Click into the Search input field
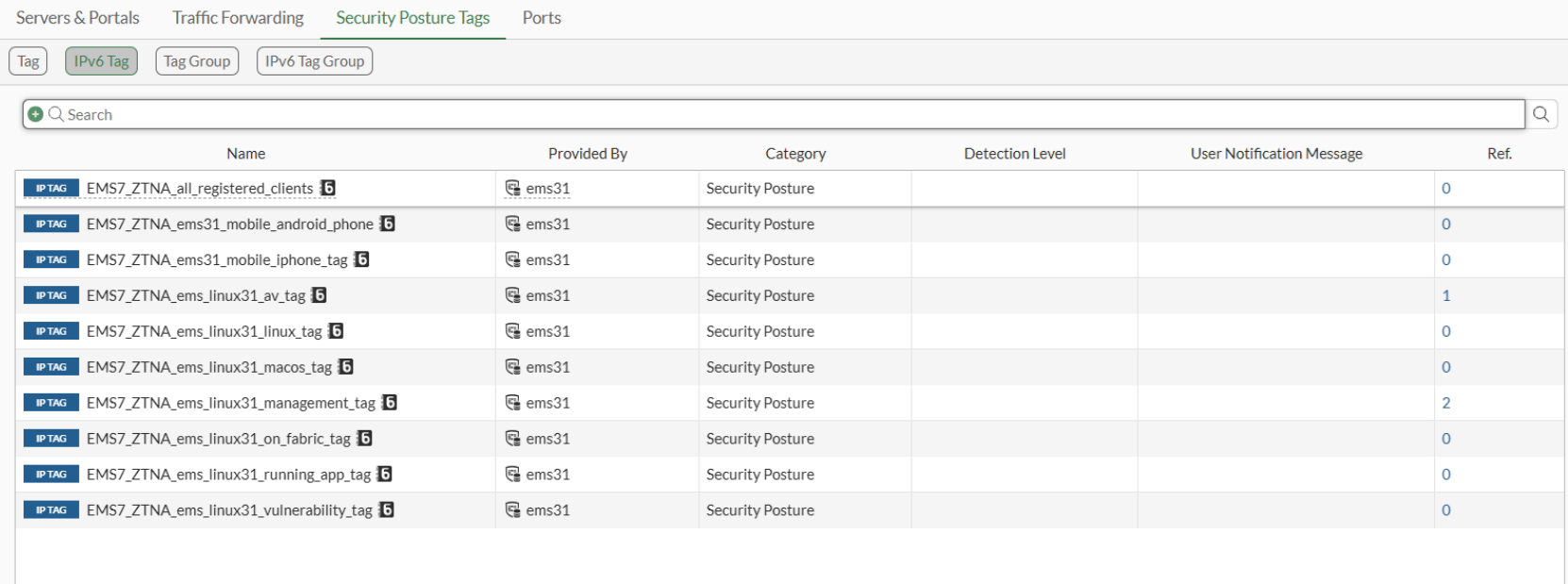 point(755,114)
